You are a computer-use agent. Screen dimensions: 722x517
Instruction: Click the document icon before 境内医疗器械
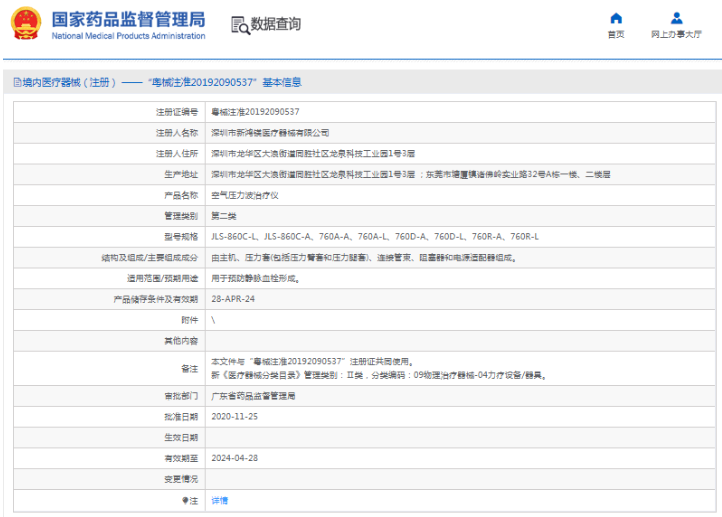[x=17, y=82]
